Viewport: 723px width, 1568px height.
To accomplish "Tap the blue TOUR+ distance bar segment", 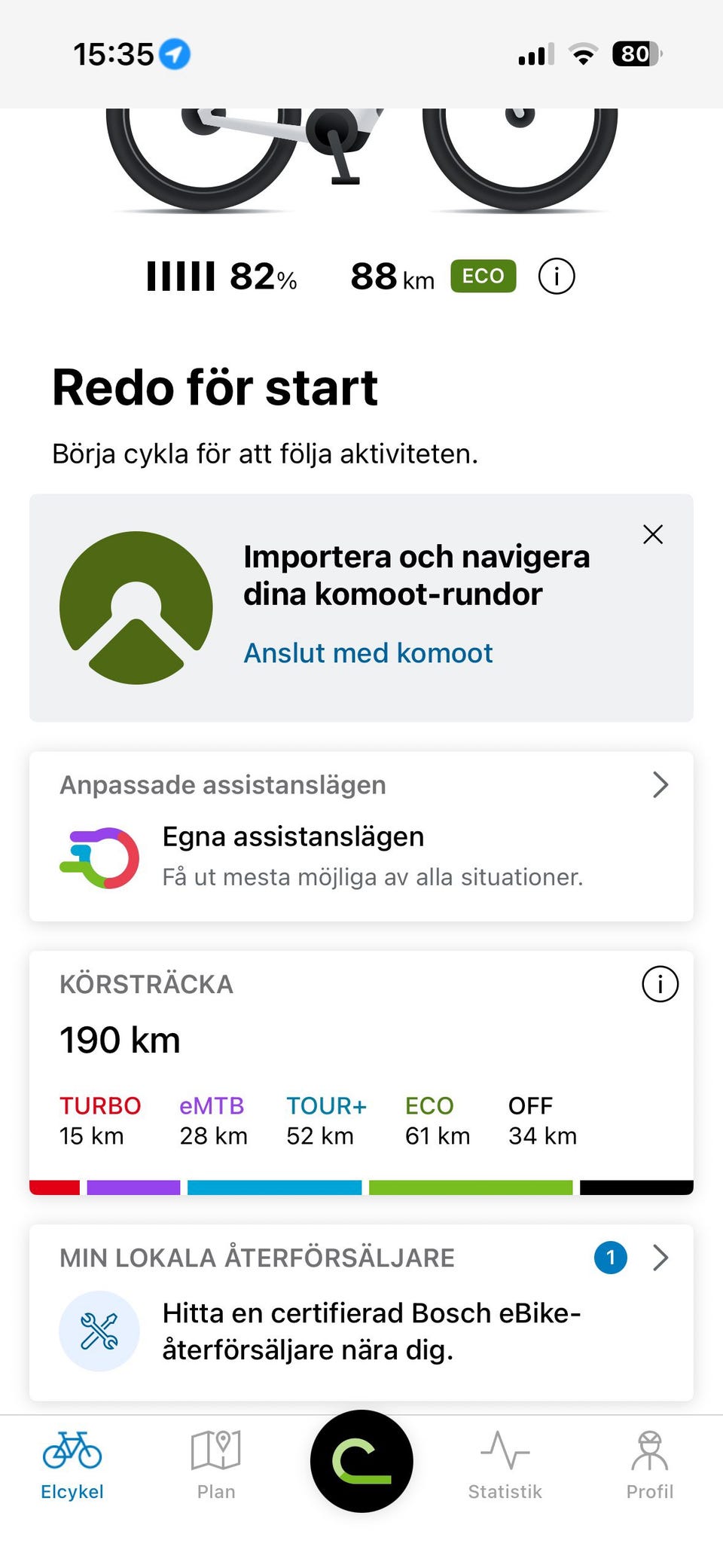I will pyautogui.click(x=274, y=1187).
